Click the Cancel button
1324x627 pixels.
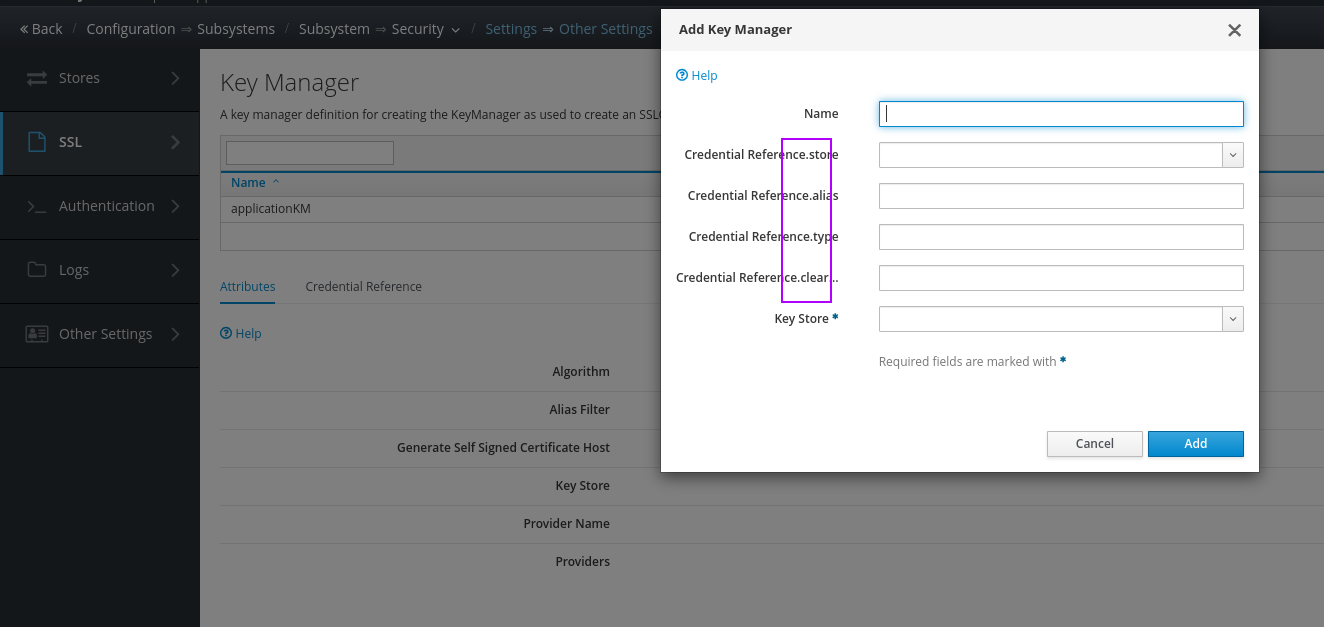click(x=1094, y=443)
